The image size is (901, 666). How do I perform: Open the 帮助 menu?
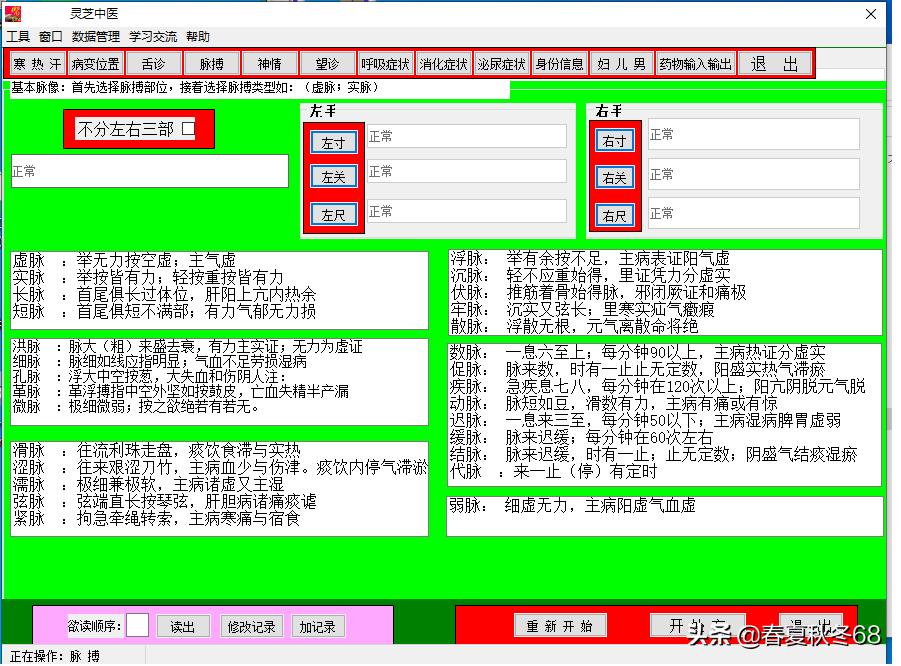click(x=197, y=36)
